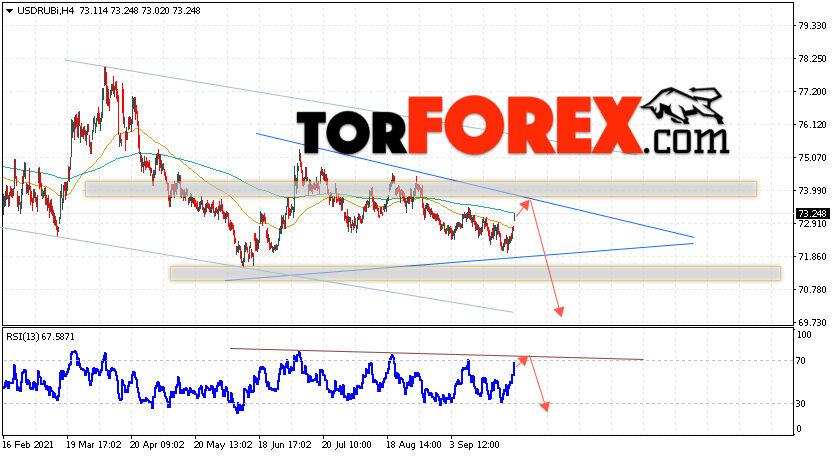Click the 3 Sep 12:00 time label
Image resolution: width=834 pixels, height=456 pixels.
click(475, 445)
